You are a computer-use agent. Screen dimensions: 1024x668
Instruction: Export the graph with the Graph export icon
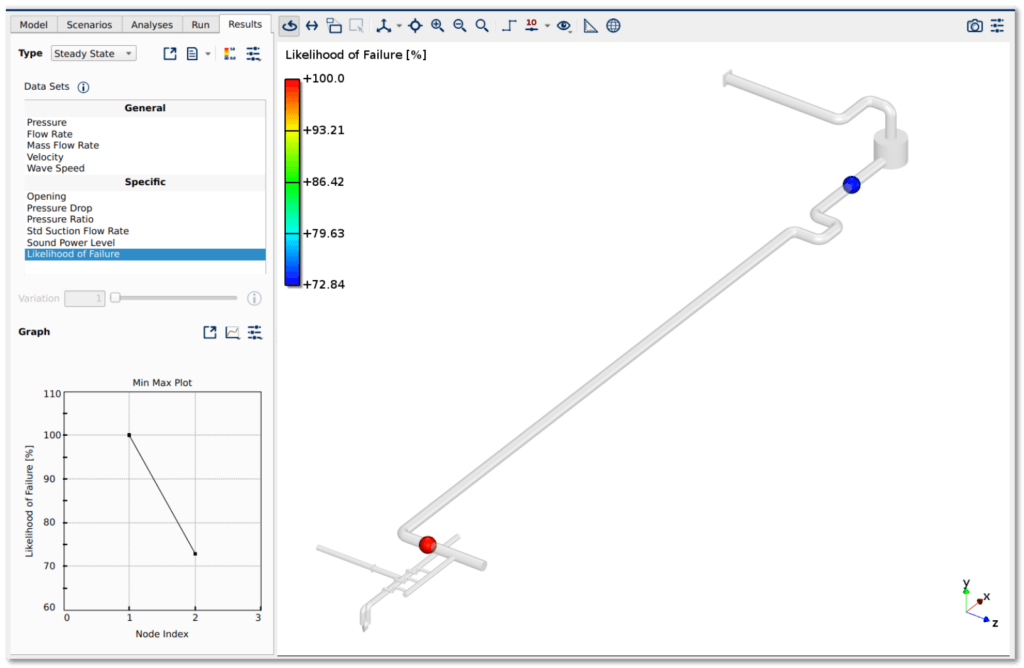click(x=210, y=332)
